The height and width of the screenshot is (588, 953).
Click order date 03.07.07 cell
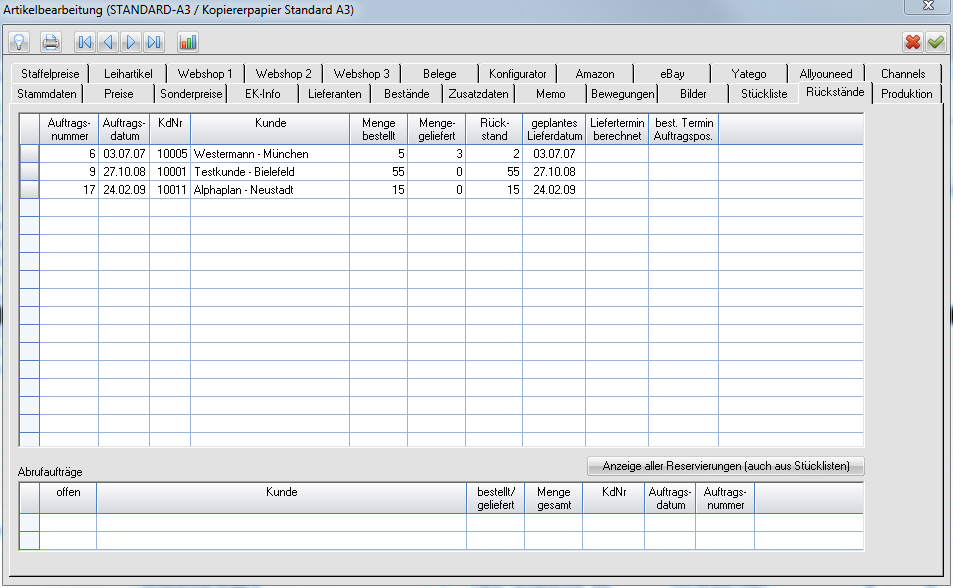coord(124,154)
